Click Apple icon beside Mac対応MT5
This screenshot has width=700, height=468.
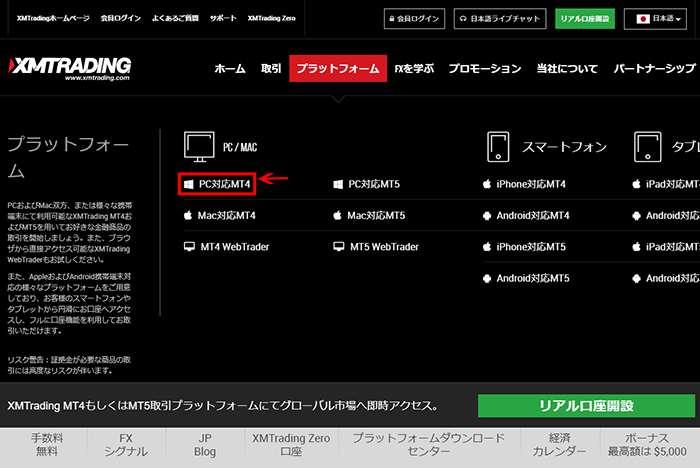click(337, 215)
